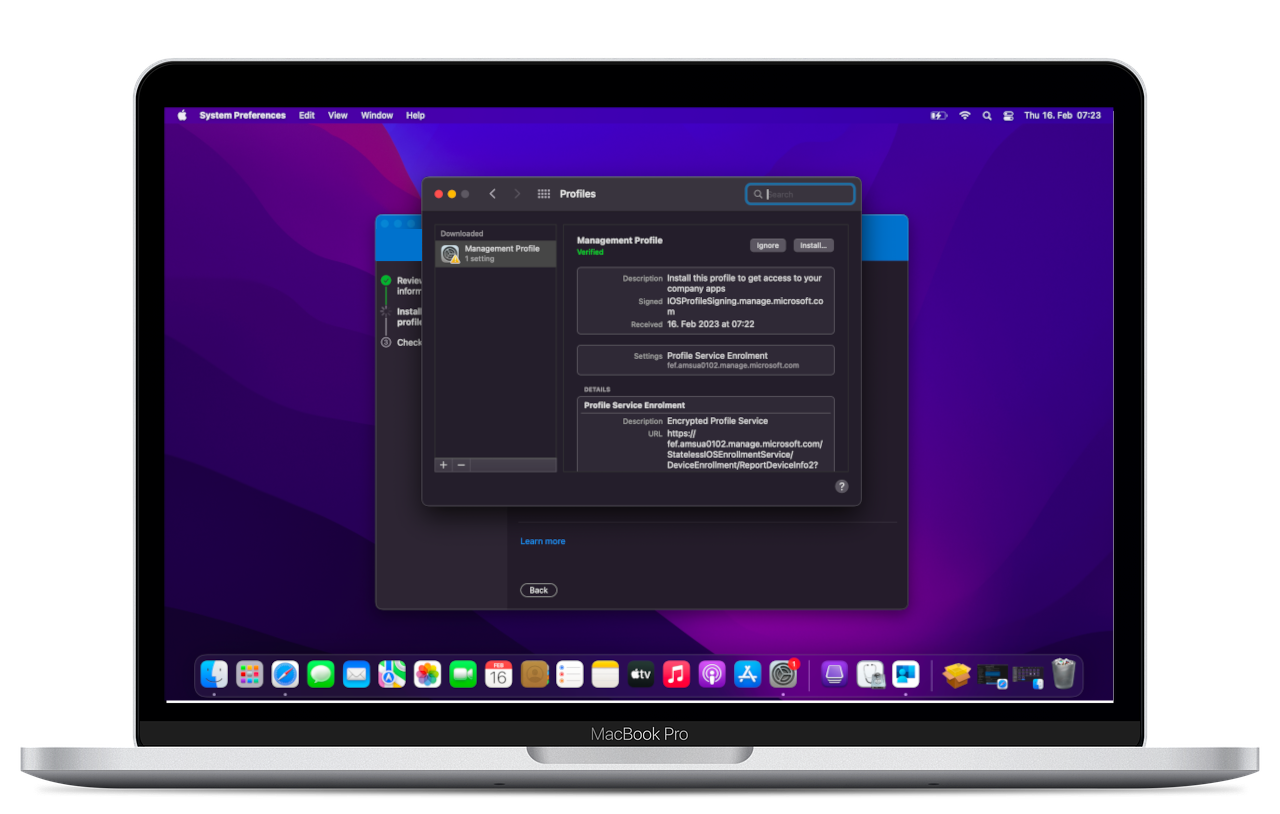Open the Apple menu
Screen dimensions: 1280x814
(x=182, y=116)
